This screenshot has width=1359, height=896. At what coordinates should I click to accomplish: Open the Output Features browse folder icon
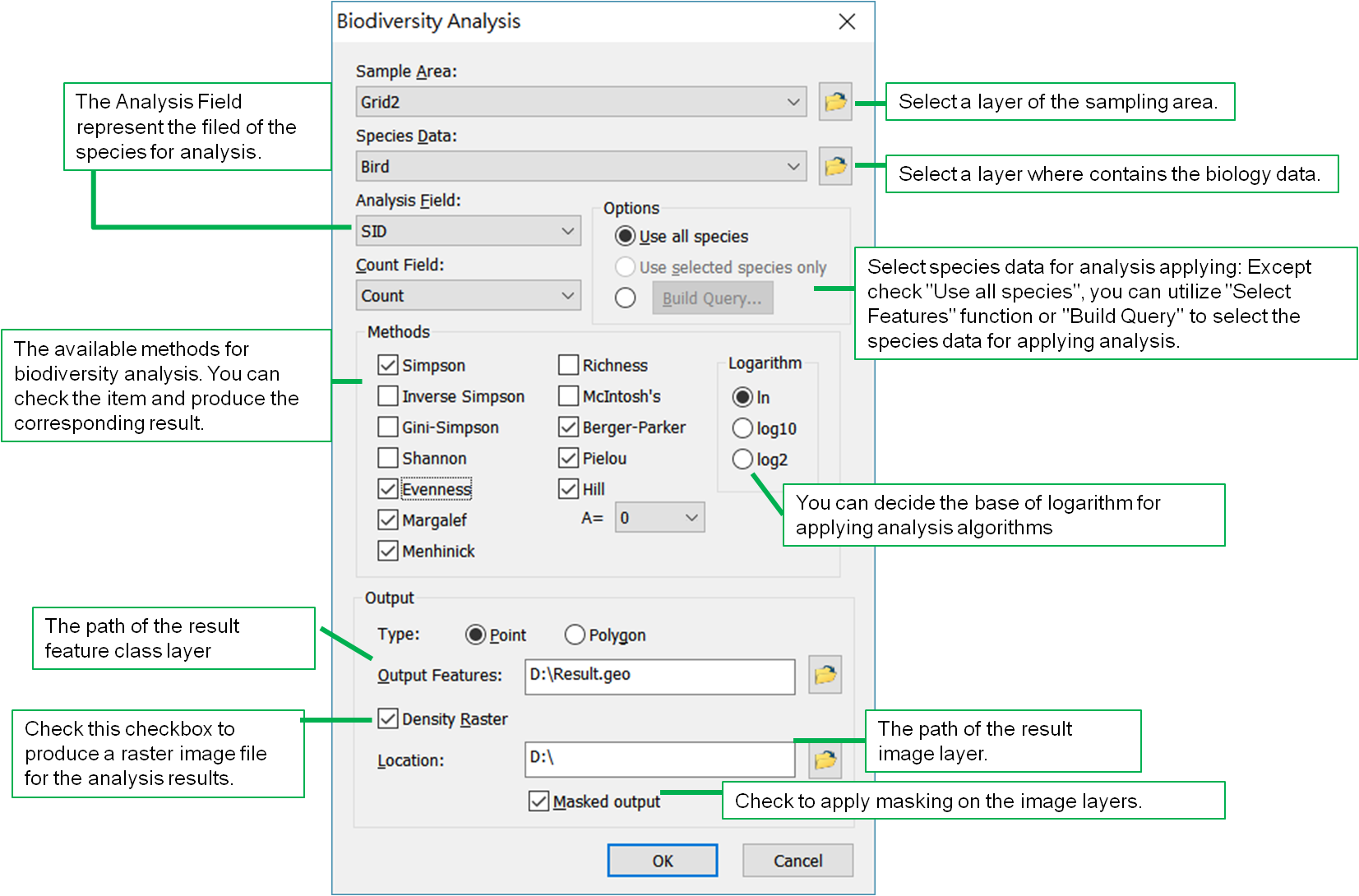tap(825, 675)
